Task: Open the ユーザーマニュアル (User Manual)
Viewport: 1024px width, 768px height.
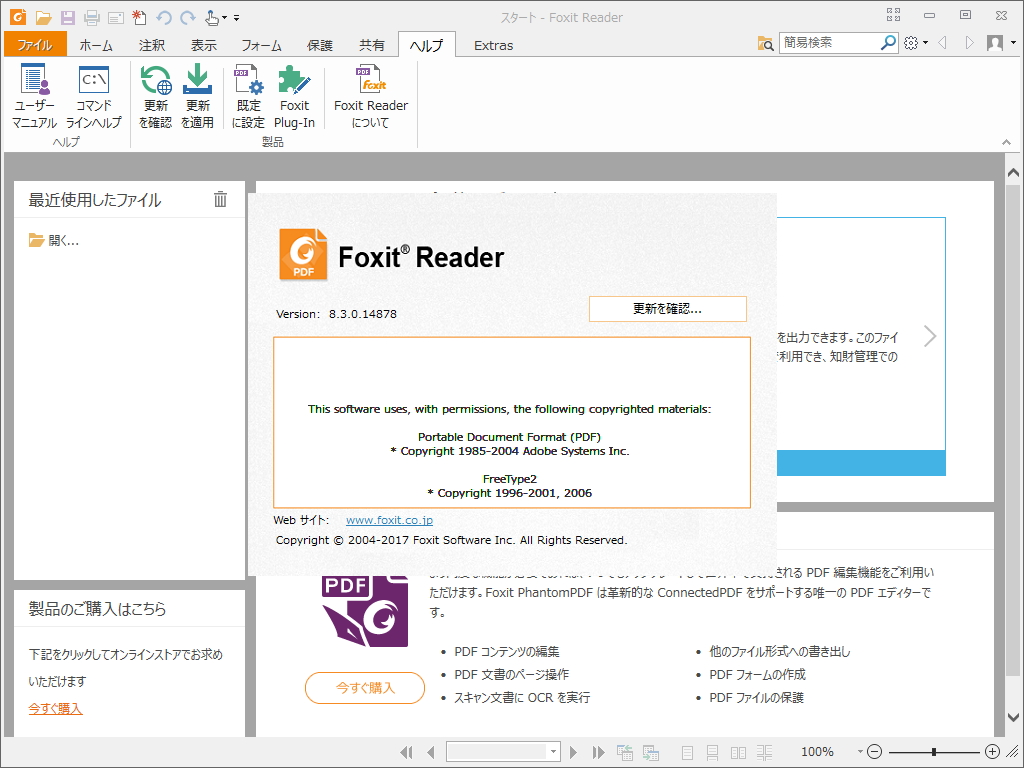Action: click(x=34, y=95)
